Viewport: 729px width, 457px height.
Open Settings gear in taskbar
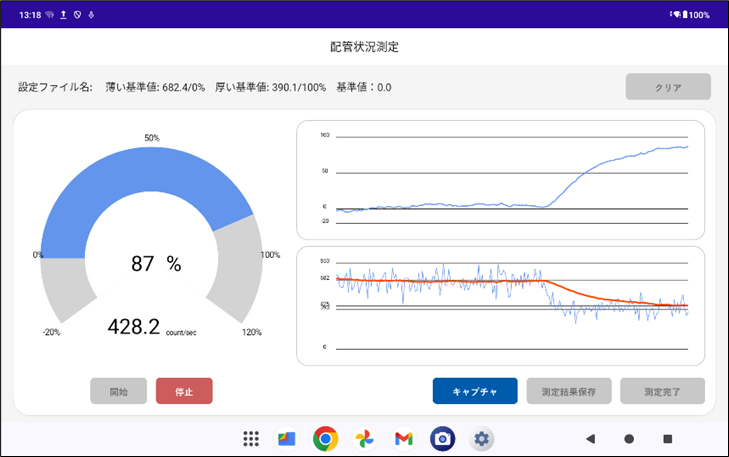coord(482,438)
